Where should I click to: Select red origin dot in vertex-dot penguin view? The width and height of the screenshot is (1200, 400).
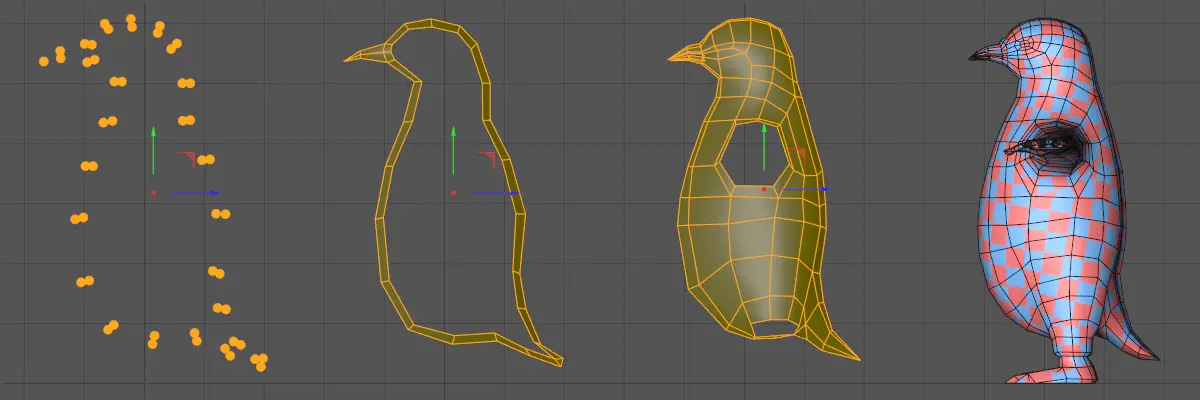[x=153, y=192]
